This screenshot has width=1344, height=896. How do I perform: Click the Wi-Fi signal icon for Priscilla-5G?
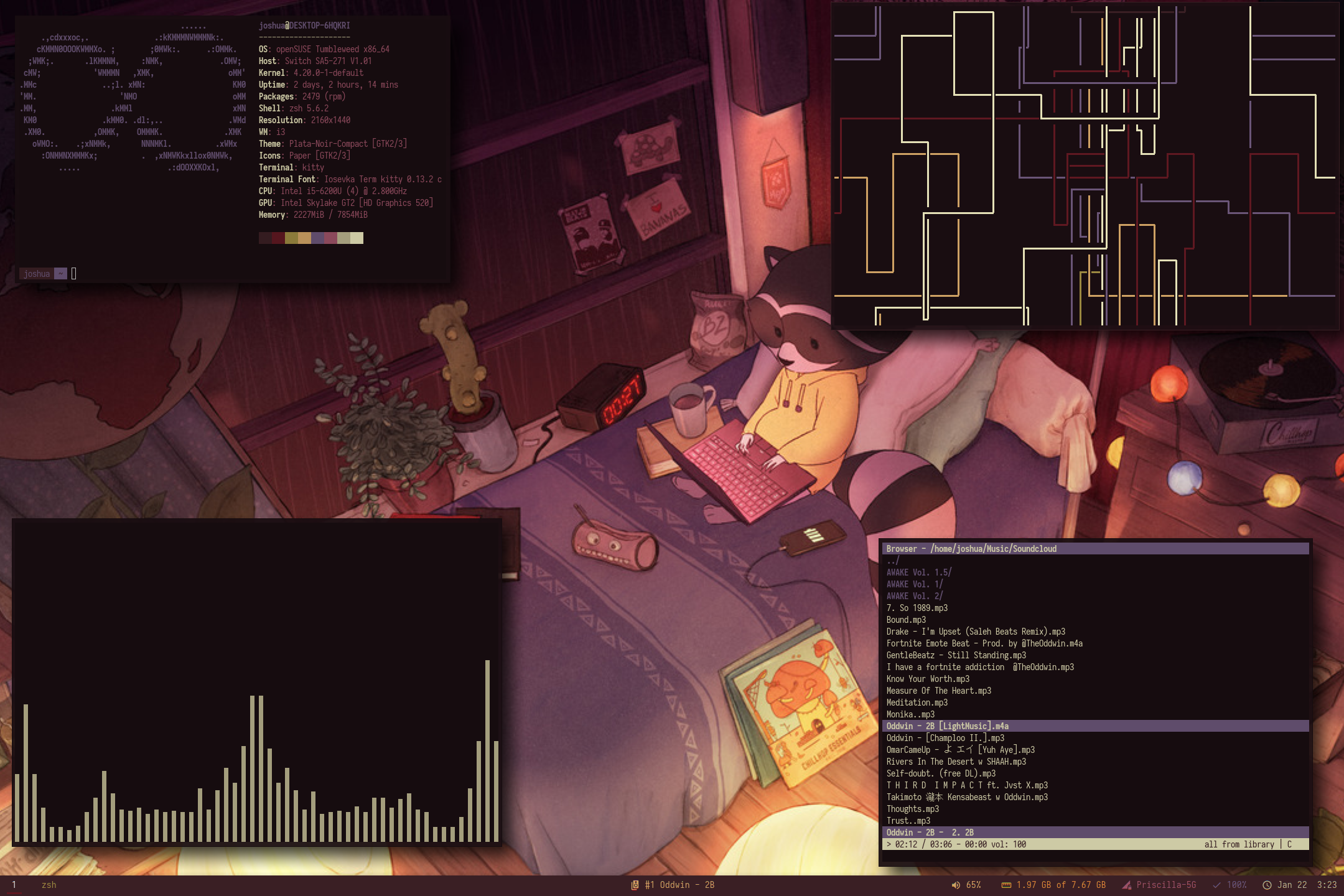[1126, 885]
